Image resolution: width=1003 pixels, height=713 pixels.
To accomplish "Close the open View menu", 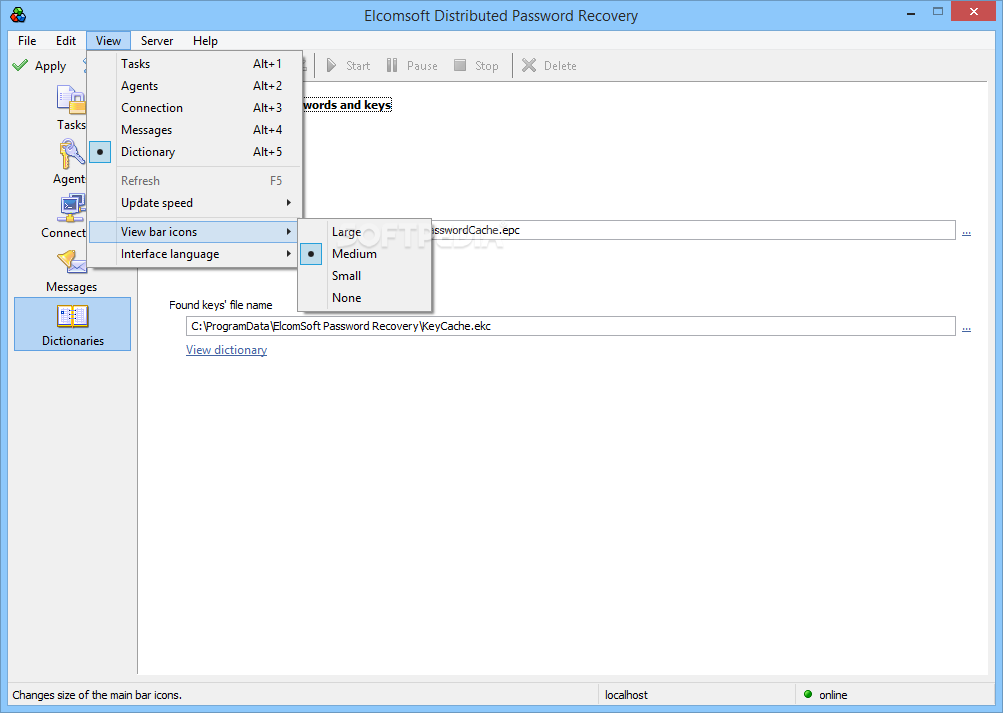I will click(108, 40).
